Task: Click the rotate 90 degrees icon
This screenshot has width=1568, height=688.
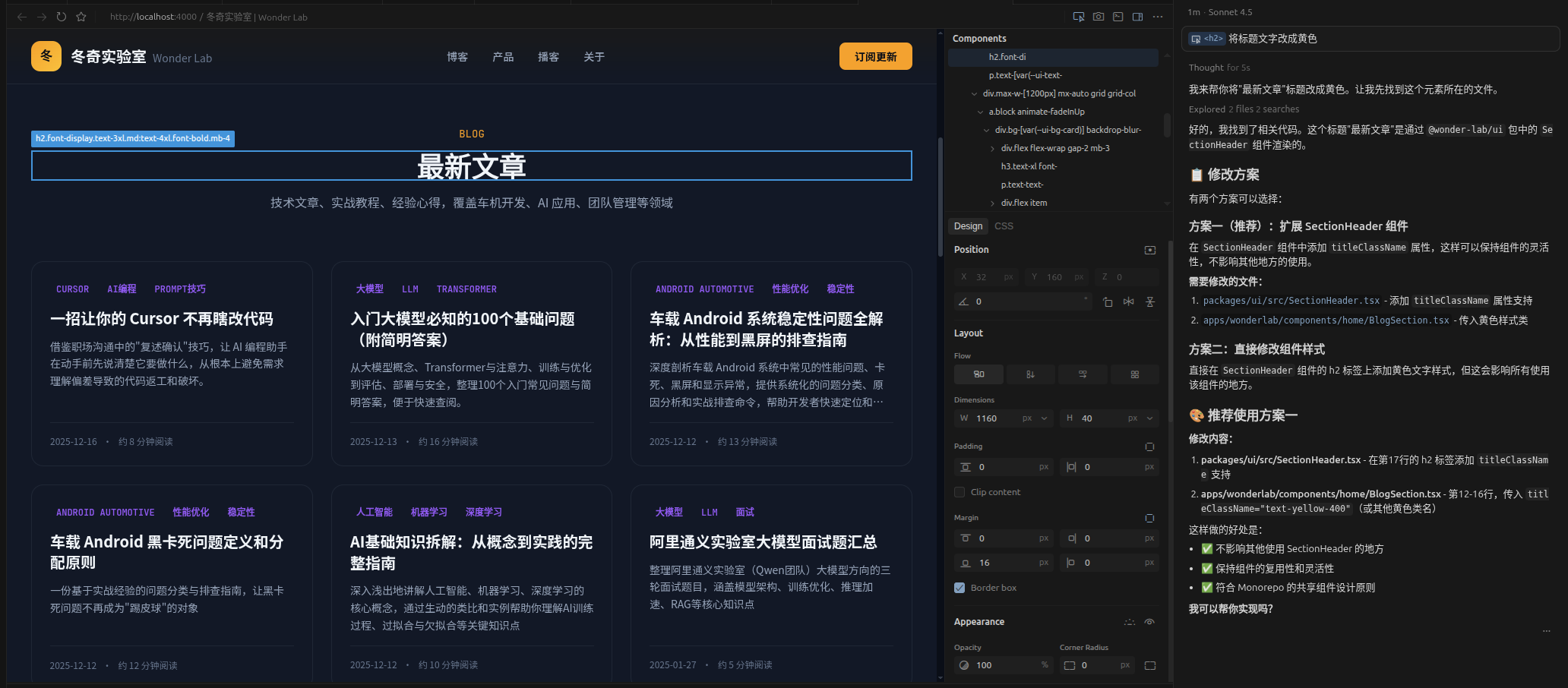Action: (1108, 301)
